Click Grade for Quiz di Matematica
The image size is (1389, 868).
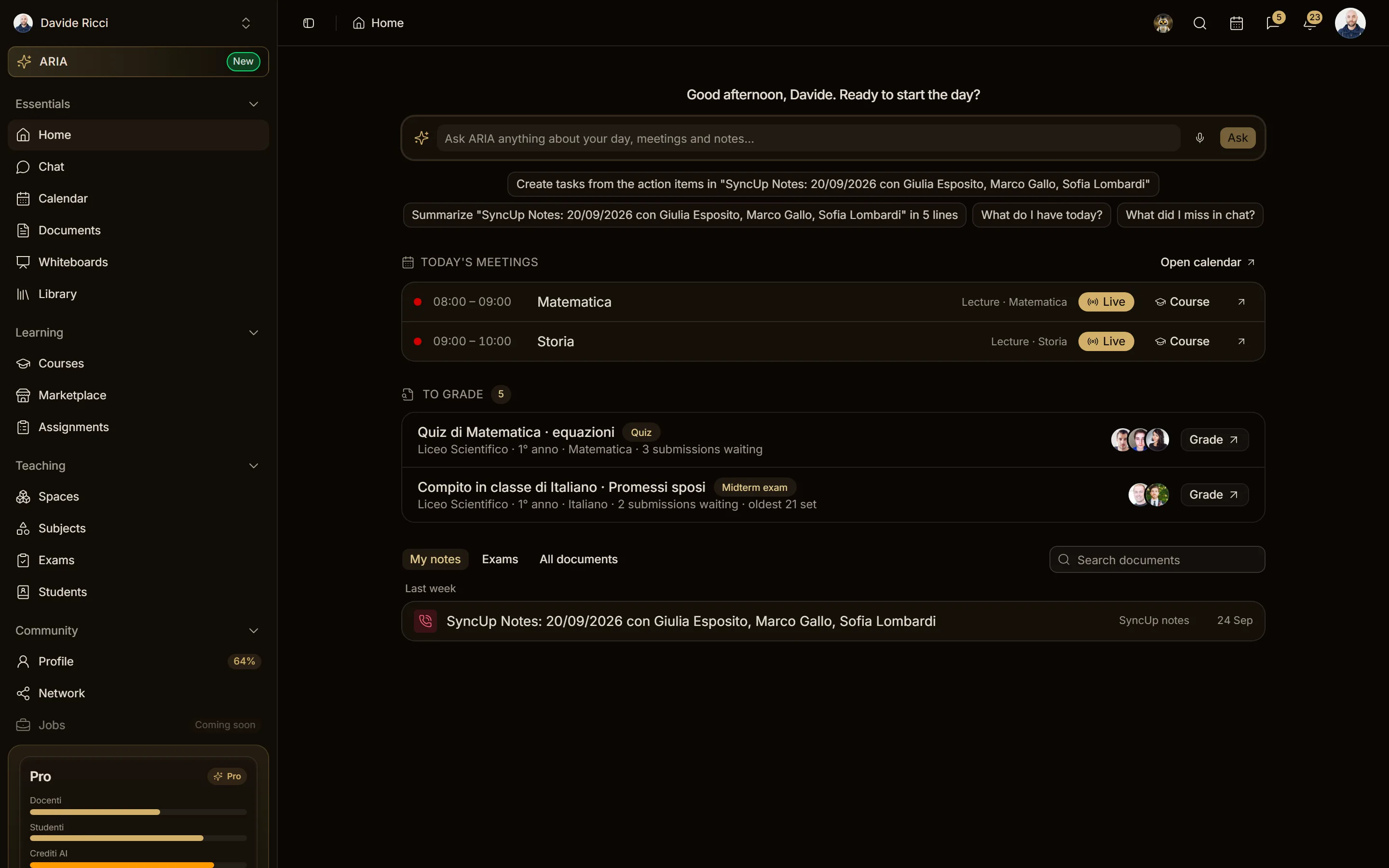(1214, 440)
